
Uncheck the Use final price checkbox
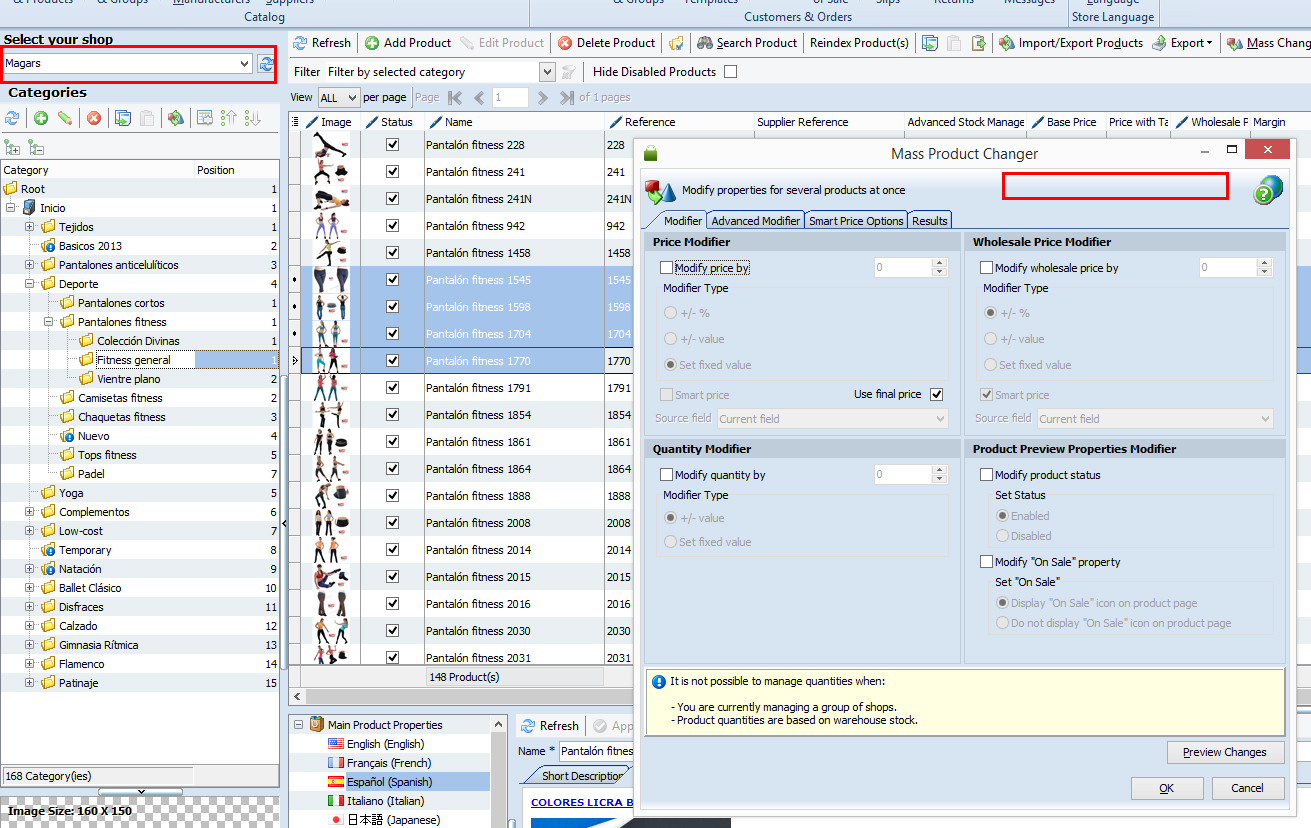coord(937,394)
